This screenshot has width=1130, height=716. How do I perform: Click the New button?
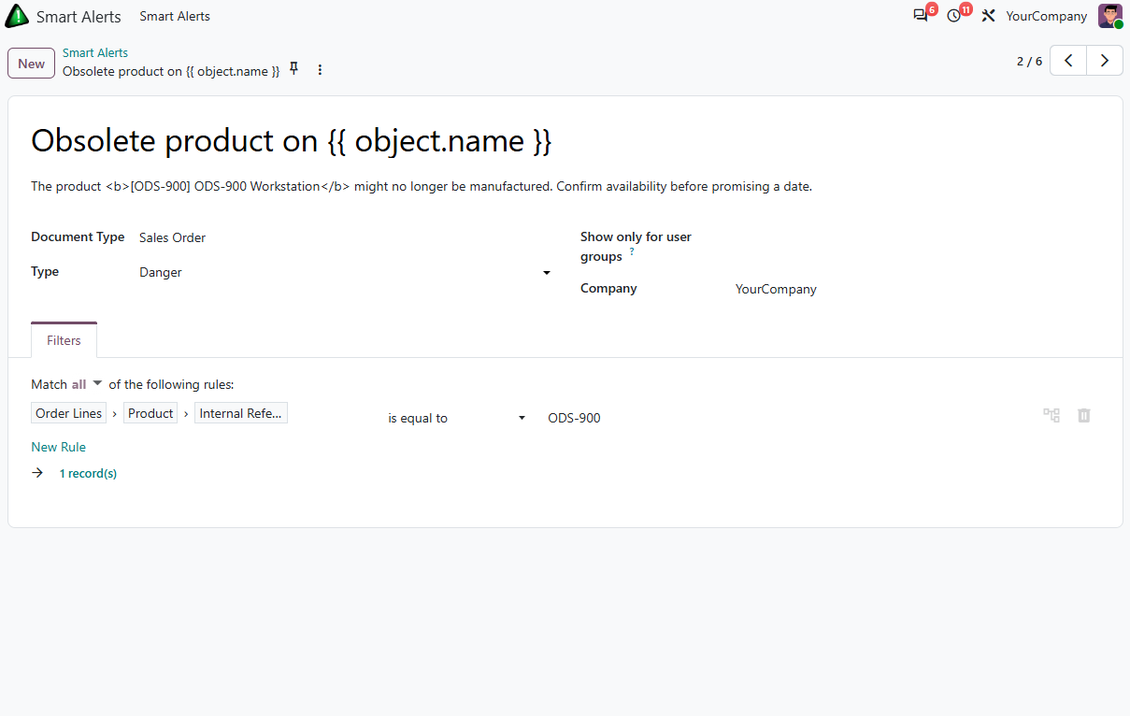pos(31,63)
